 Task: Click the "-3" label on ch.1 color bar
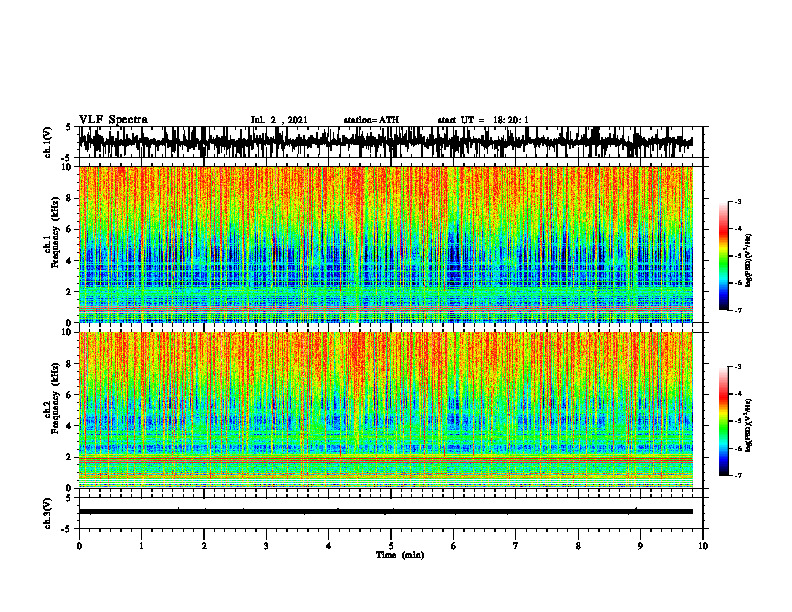tap(738, 201)
